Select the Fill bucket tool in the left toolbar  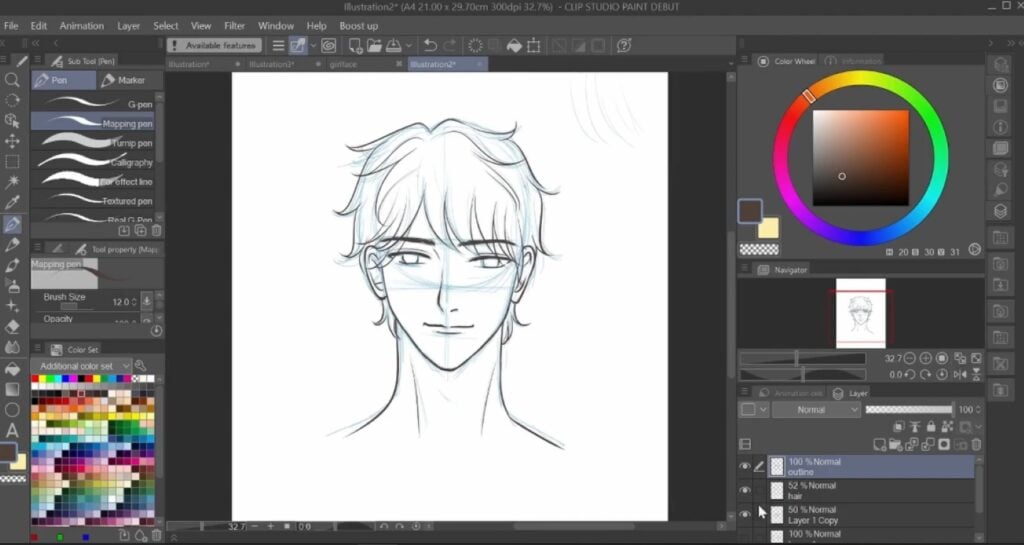tap(12, 369)
